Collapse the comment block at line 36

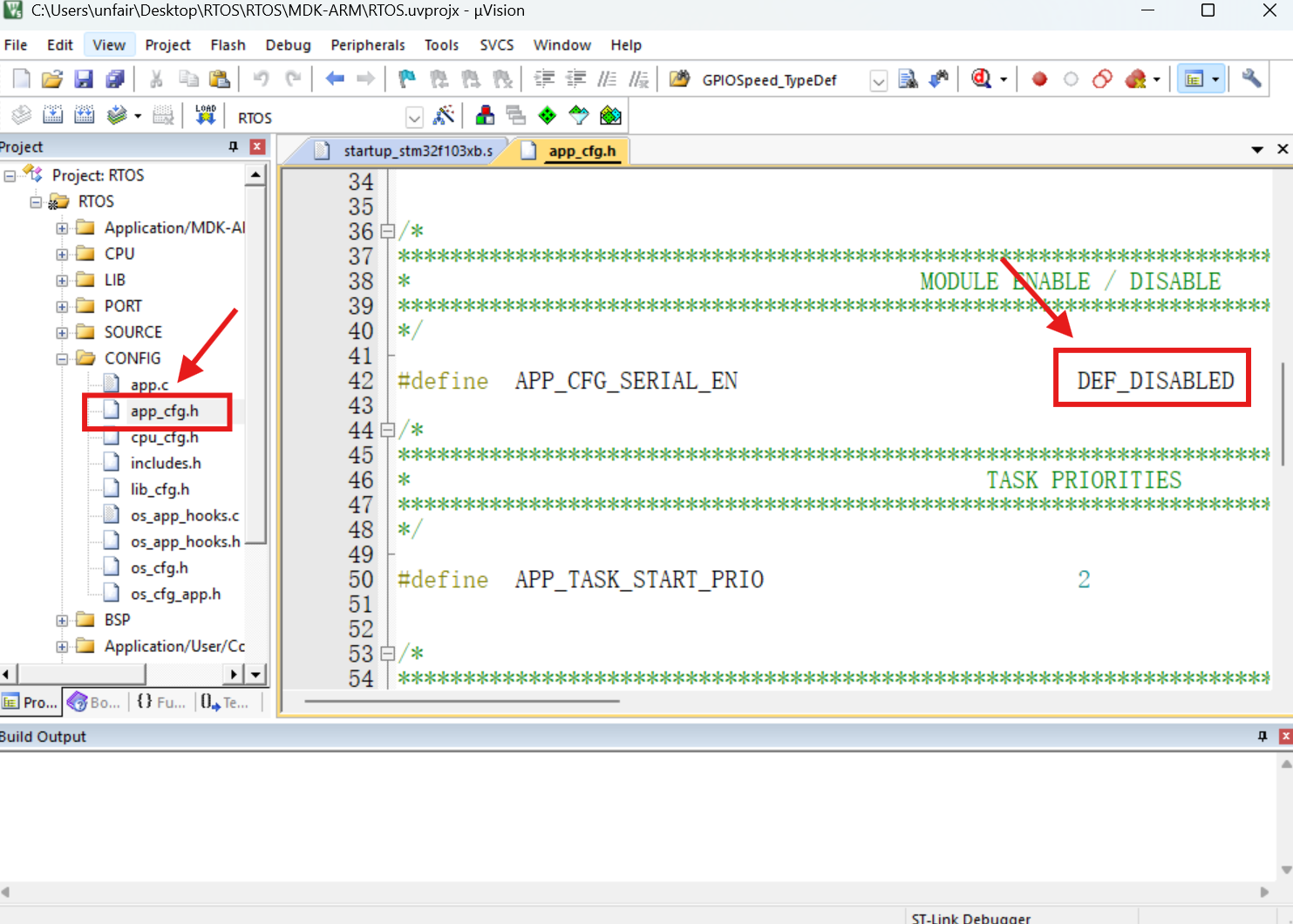pos(387,232)
